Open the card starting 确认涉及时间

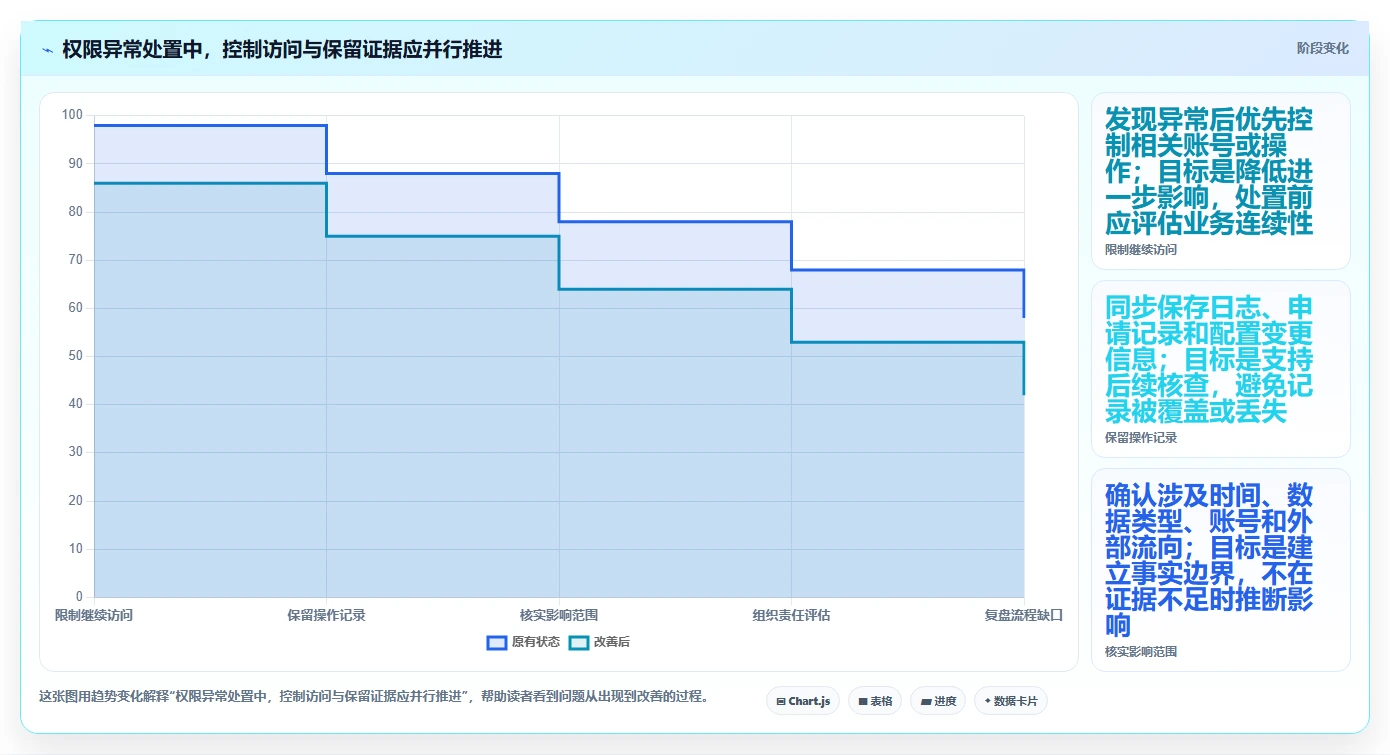coord(1221,570)
